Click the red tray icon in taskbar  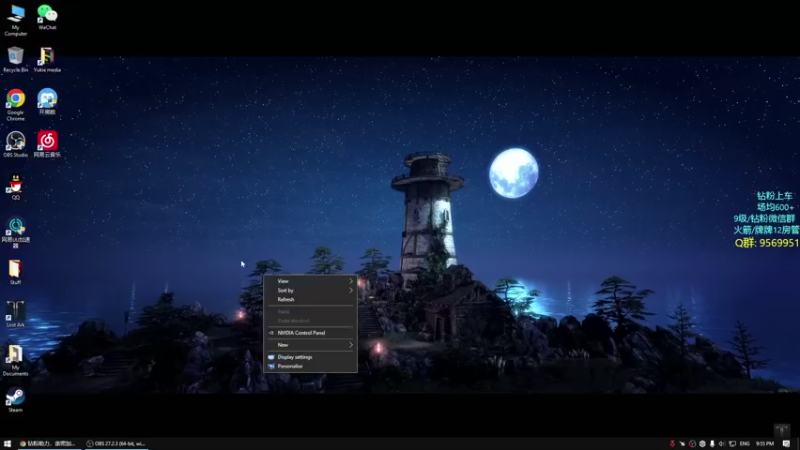point(672,444)
